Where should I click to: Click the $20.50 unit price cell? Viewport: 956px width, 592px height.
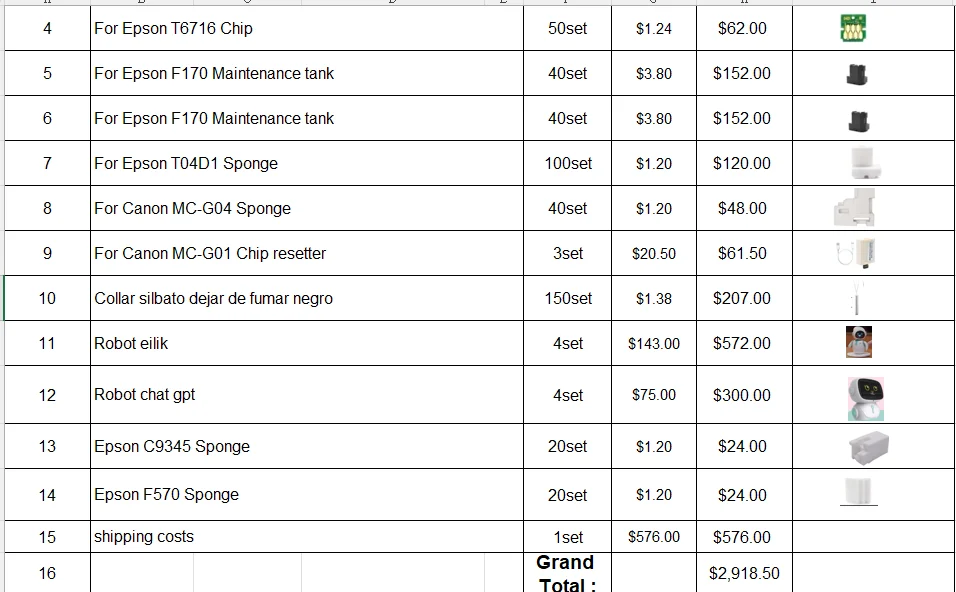tap(653, 253)
